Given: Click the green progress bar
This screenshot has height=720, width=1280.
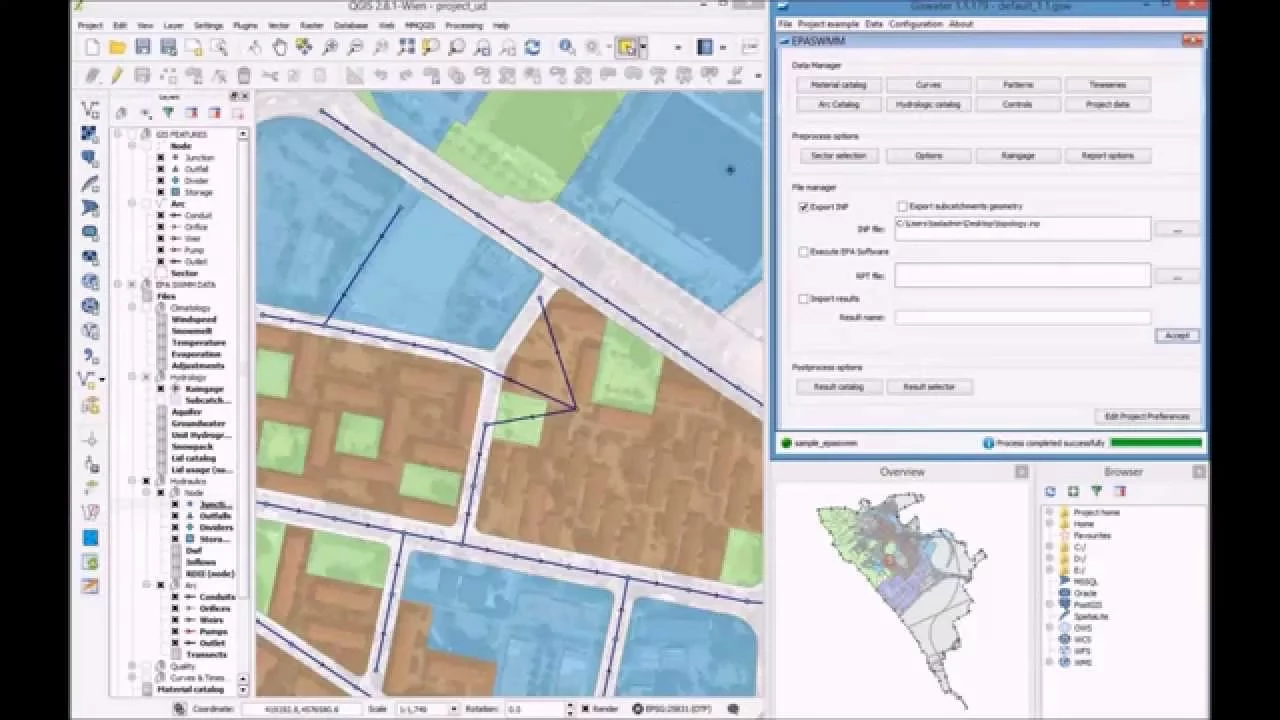Looking at the screenshot, I should click(1156, 442).
